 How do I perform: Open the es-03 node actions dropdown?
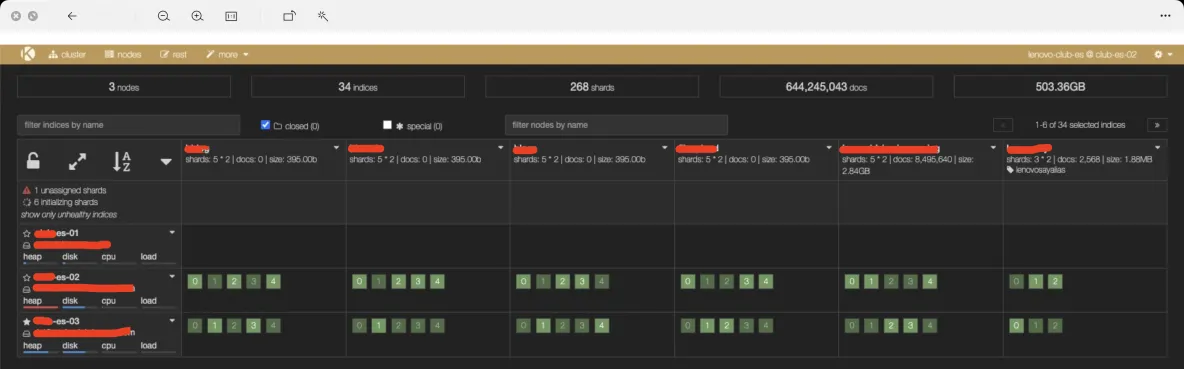coord(172,320)
